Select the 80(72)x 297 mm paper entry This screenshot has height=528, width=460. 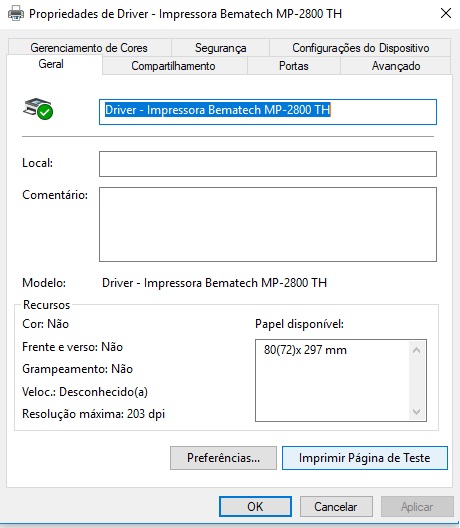(305, 350)
